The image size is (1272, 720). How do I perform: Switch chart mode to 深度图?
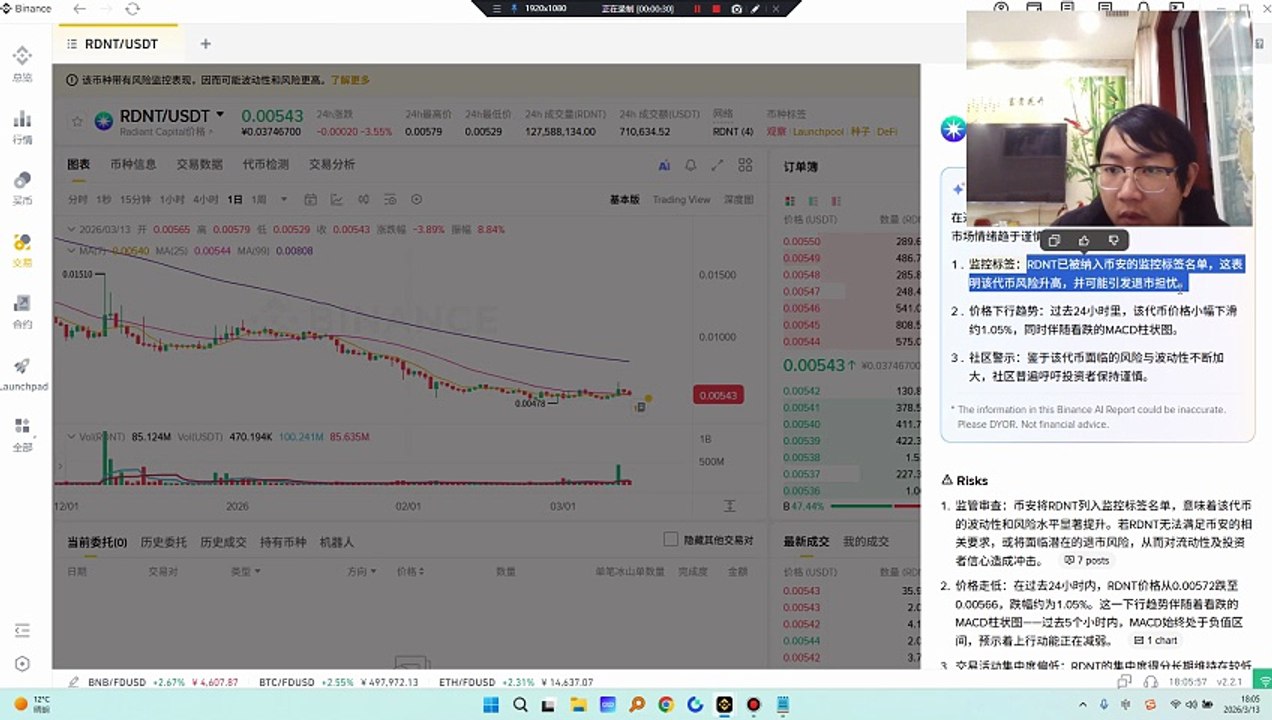[x=738, y=199]
